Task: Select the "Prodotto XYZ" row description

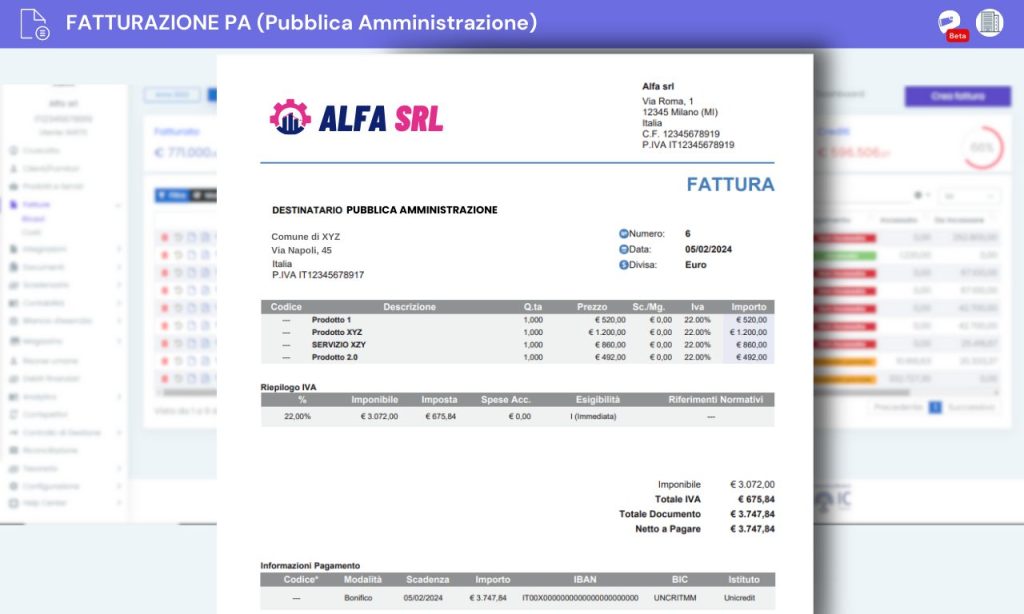Action: [x=337, y=332]
